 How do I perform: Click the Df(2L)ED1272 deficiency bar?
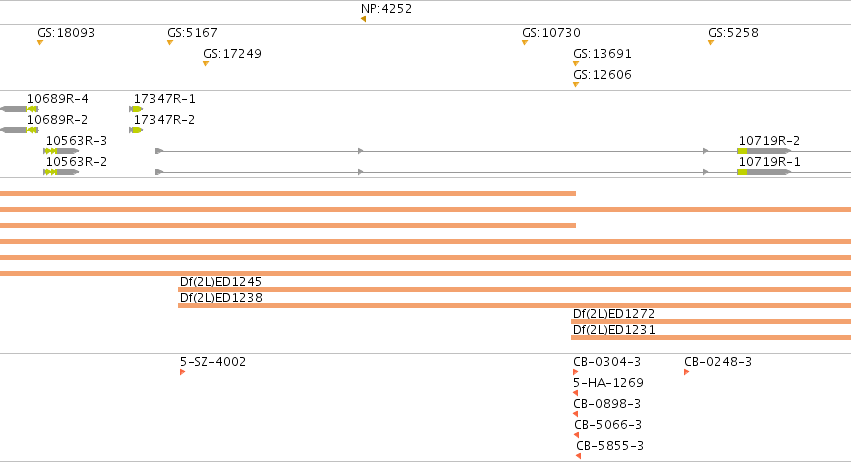[x=711, y=322]
